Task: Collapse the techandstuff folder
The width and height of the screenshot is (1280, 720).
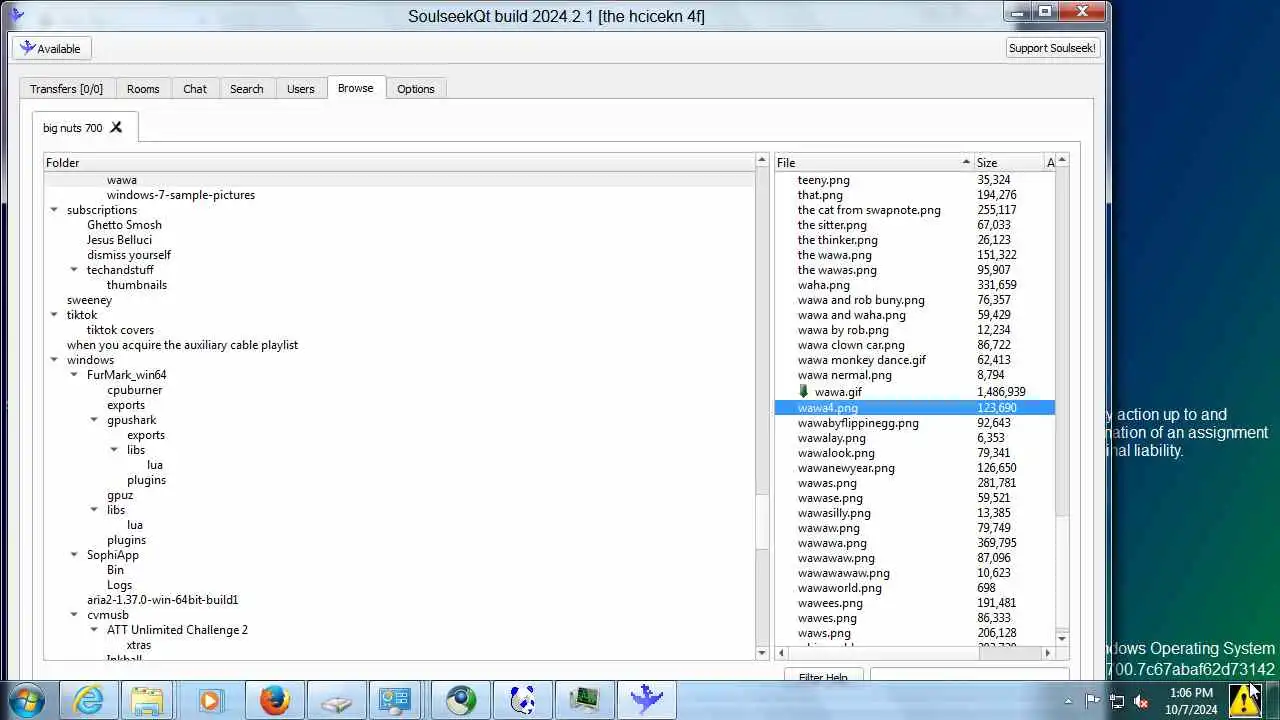Action: coord(74,270)
